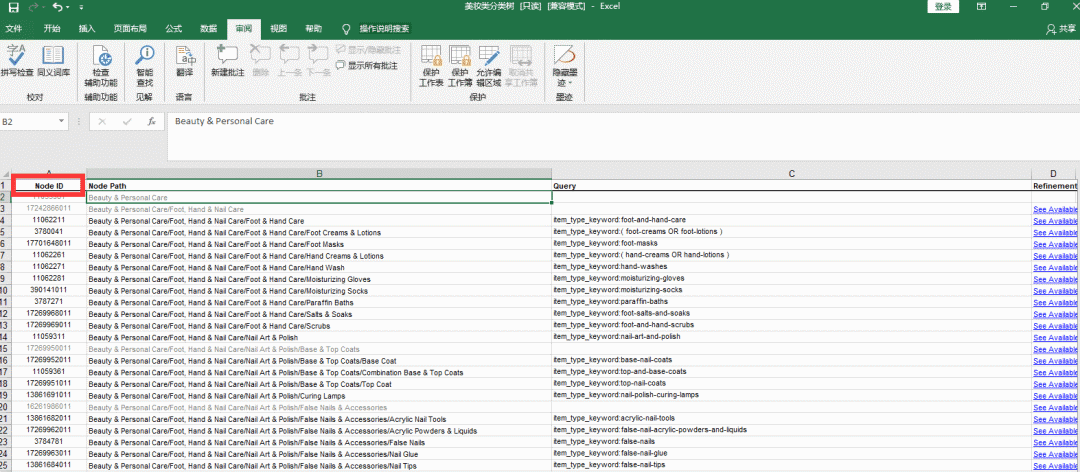Screen dimensions: 1080x472
Task: Click the Node Path cell ending in Hand Wash
Action: [x=319, y=267]
